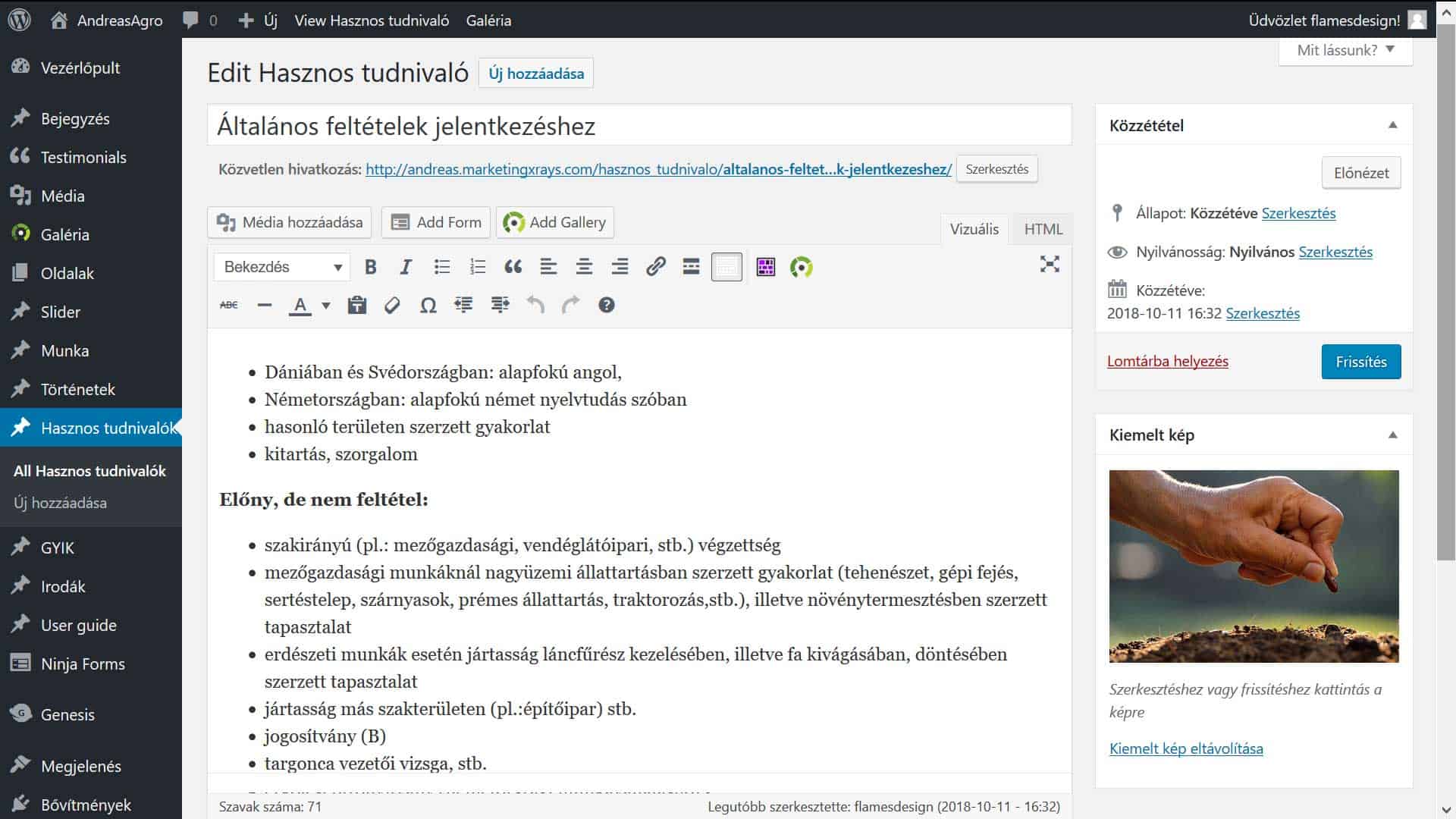
Task: Open the Bekezdés paragraph format dropdown
Action: click(282, 267)
